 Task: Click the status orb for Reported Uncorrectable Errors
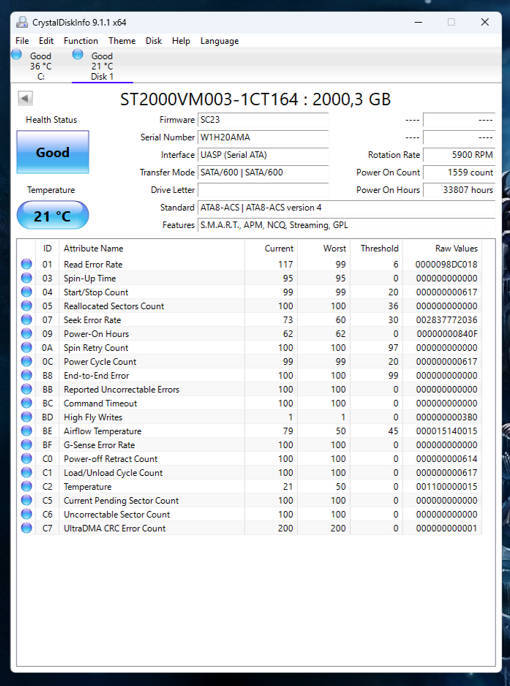click(27, 389)
